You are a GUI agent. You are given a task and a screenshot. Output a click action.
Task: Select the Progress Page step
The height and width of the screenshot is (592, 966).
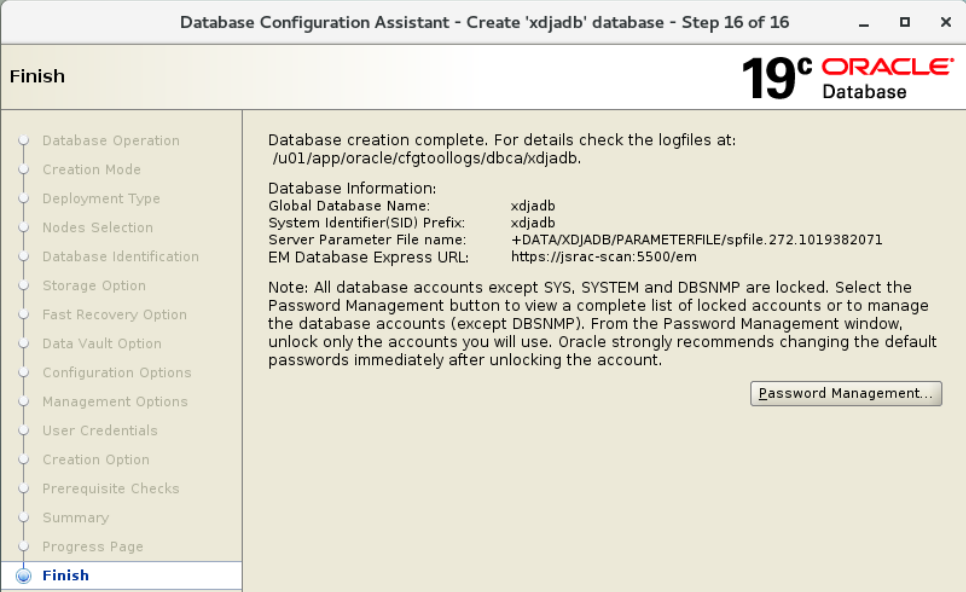(92, 546)
